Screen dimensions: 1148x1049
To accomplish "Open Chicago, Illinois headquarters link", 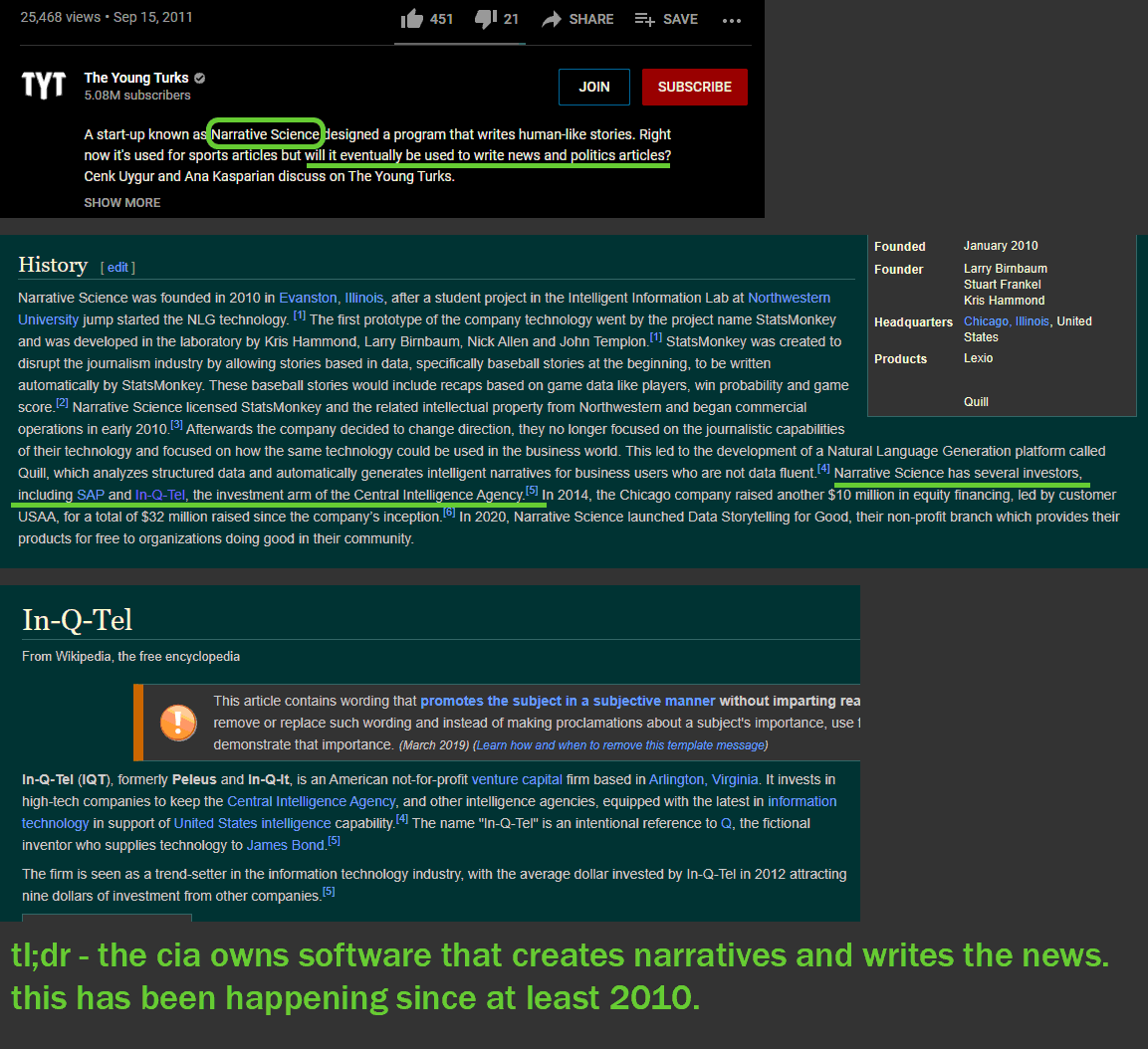I will click(x=1006, y=321).
